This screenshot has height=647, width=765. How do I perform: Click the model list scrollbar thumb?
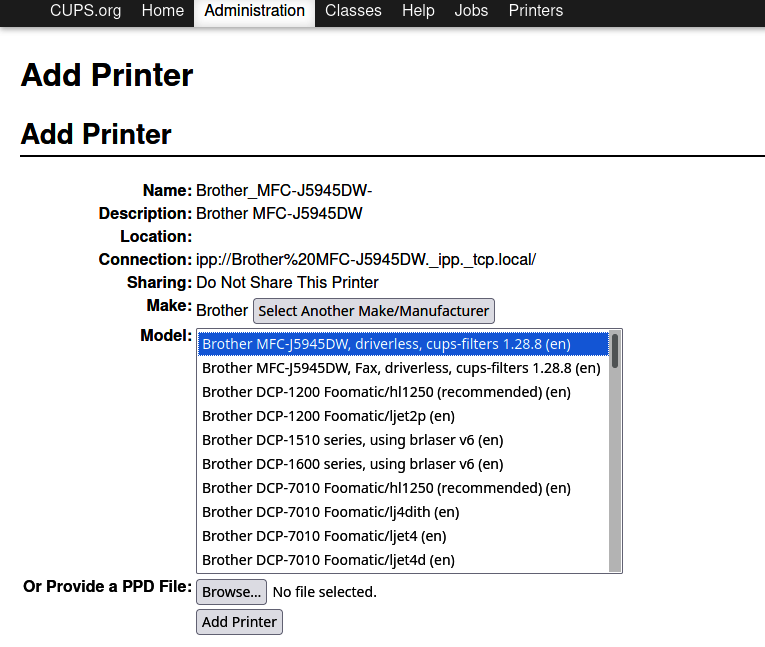[x=615, y=351]
